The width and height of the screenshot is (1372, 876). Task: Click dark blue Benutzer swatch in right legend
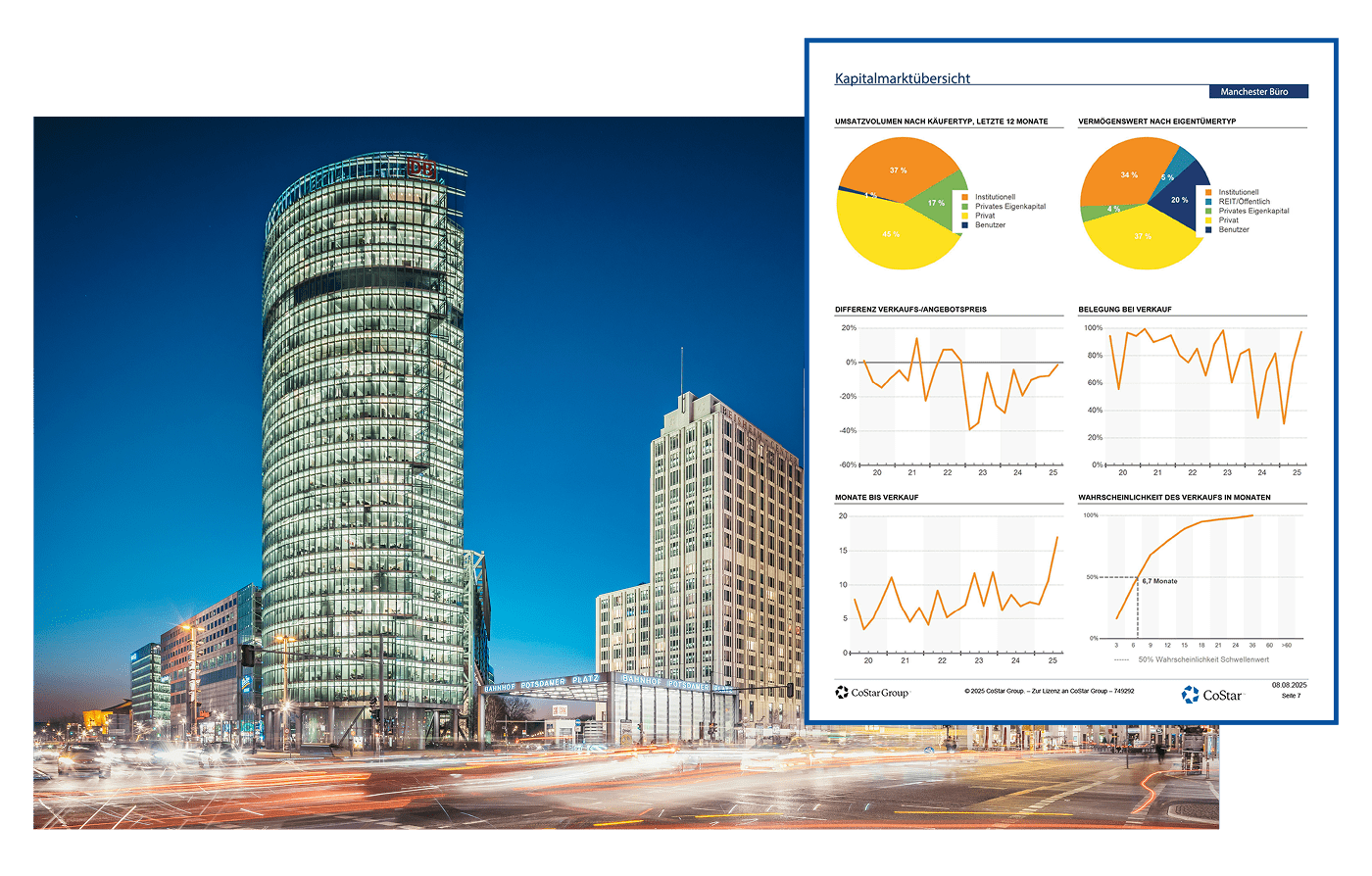[x=1208, y=229]
